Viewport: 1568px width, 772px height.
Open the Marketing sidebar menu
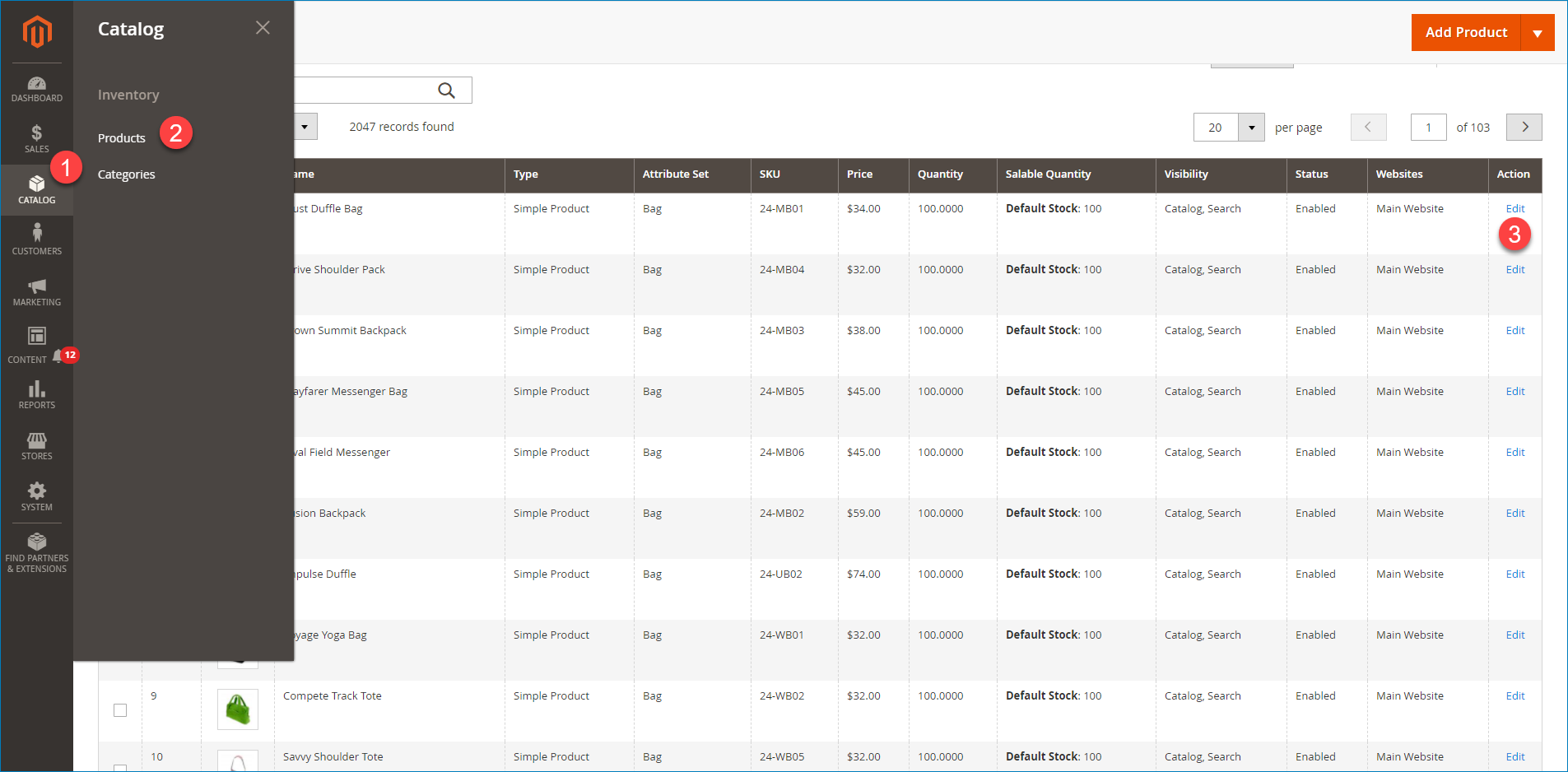point(37,291)
